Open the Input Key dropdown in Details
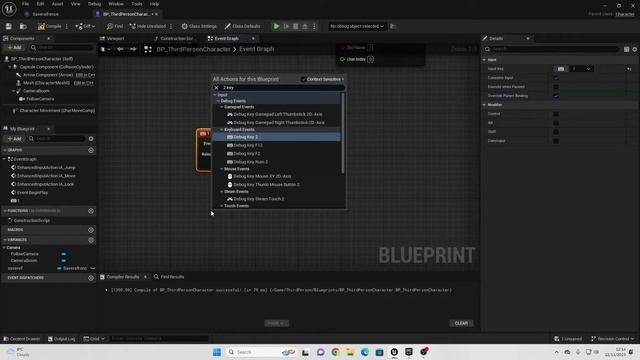The image size is (640, 360). (x=581, y=69)
